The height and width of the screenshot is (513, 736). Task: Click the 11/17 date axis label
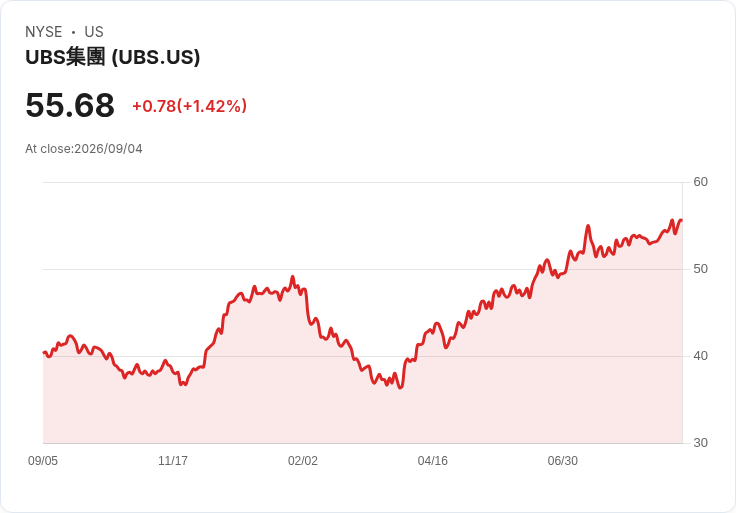click(173, 461)
